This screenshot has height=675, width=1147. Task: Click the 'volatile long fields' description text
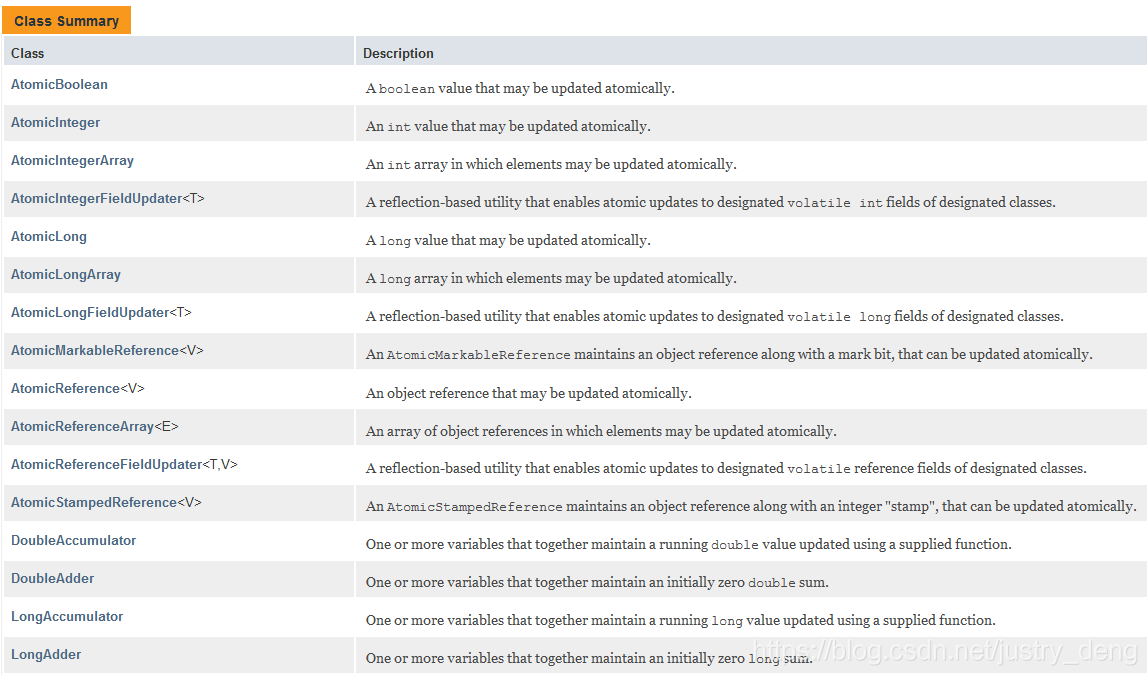tap(715, 317)
